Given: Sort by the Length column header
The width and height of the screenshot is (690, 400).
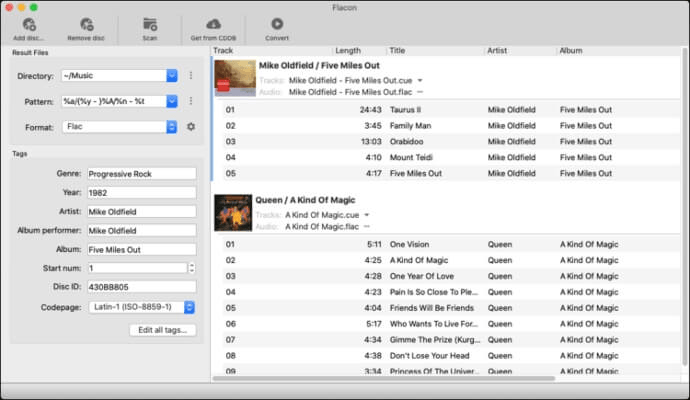Looking at the screenshot, I should coord(348,51).
